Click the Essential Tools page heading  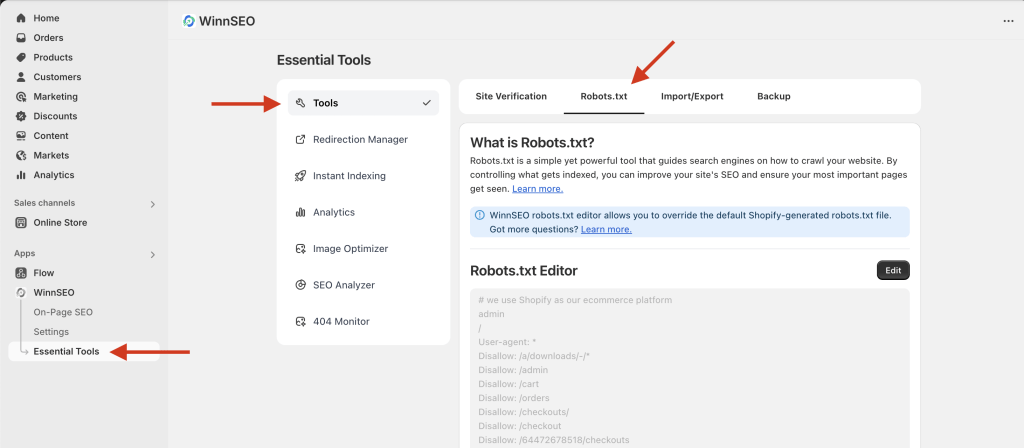tap(324, 60)
